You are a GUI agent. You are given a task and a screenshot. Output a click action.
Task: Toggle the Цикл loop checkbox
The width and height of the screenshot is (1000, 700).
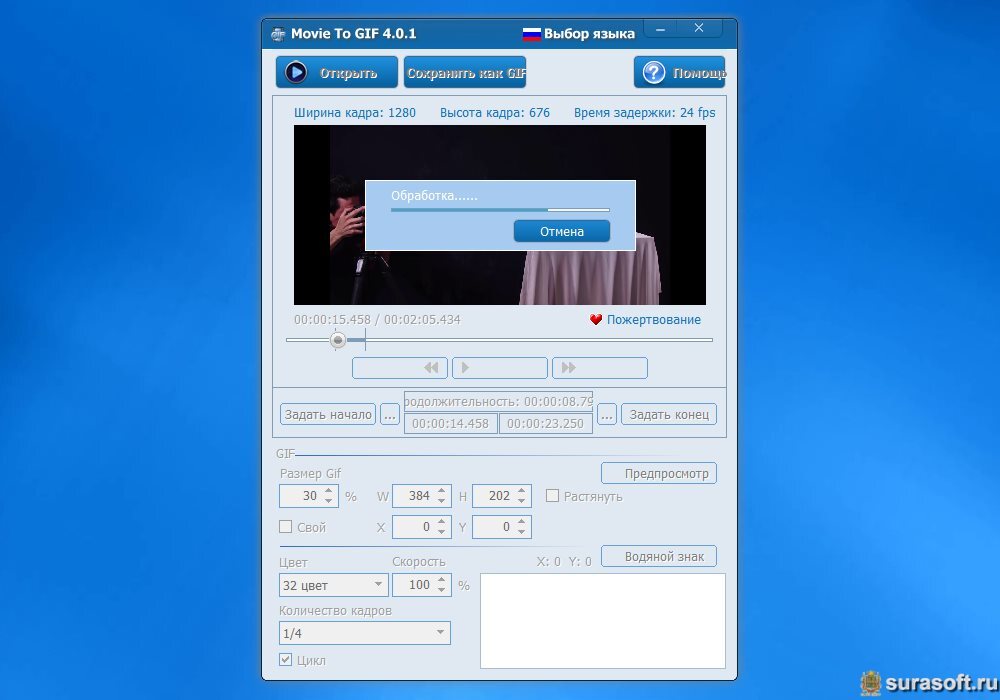click(286, 660)
